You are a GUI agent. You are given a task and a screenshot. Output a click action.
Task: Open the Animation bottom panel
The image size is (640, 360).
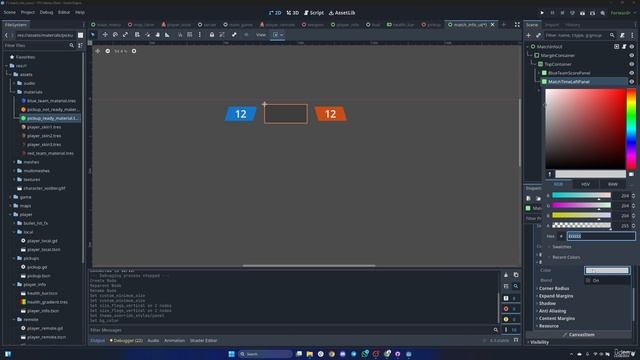pyautogui.click(x=174, y=340)
